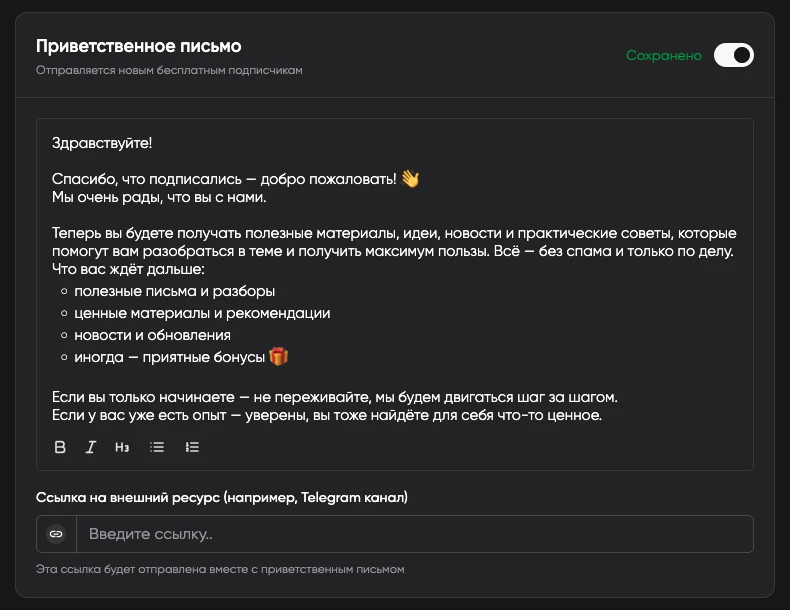Click the bullet item 'полезные письма и разборы'
The image size is (790, 610).
(x=174, y=291)
